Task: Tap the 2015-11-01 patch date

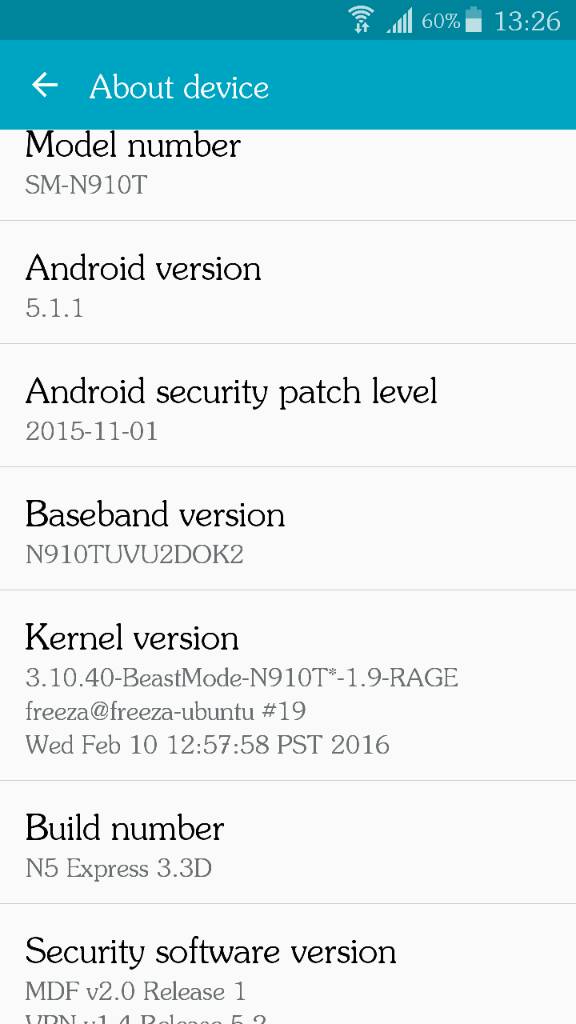Action: 91,432
